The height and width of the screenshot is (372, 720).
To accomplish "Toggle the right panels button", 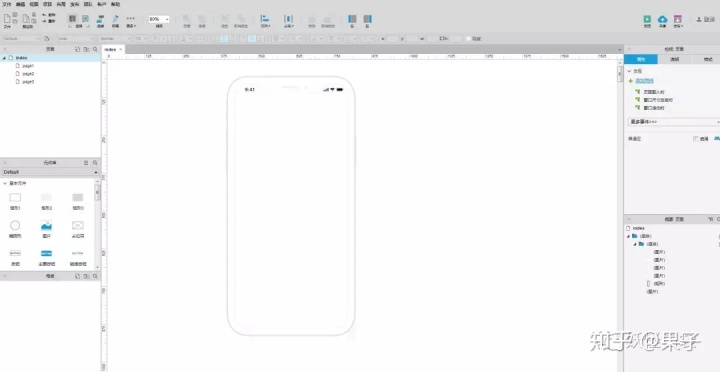I will [367, 19].
